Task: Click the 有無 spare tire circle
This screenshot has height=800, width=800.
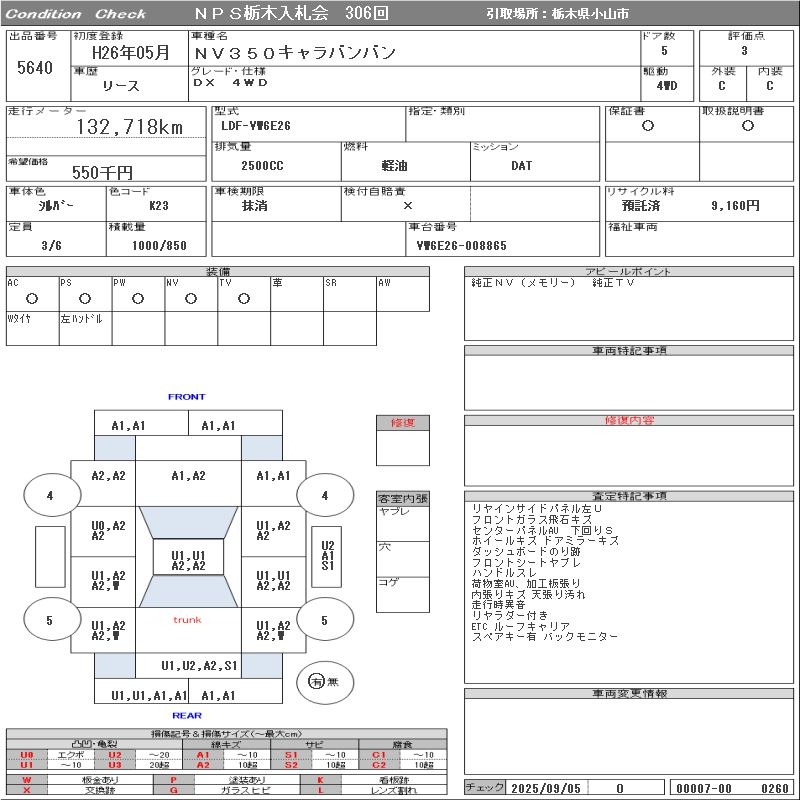Action: (325, 682)
